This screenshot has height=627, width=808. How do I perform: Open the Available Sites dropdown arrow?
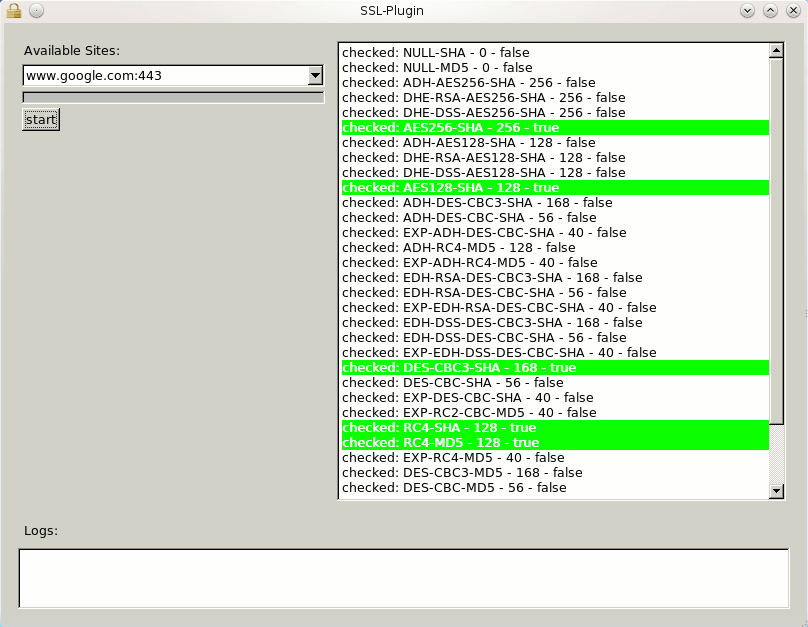(316, 76)
